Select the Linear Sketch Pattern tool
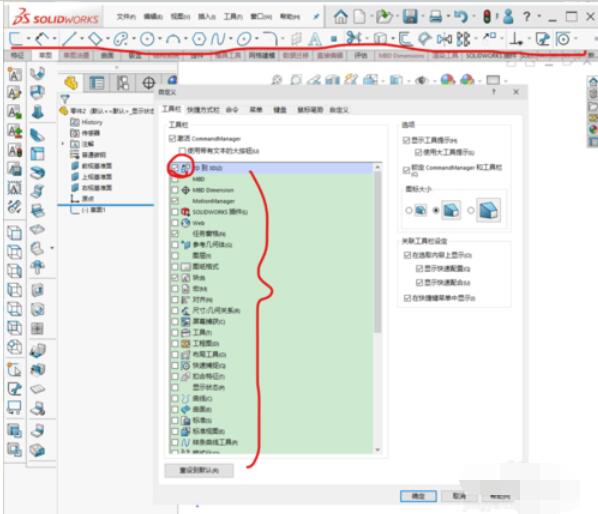This screenshot has height=514, width=598. (x=463, y=39)
